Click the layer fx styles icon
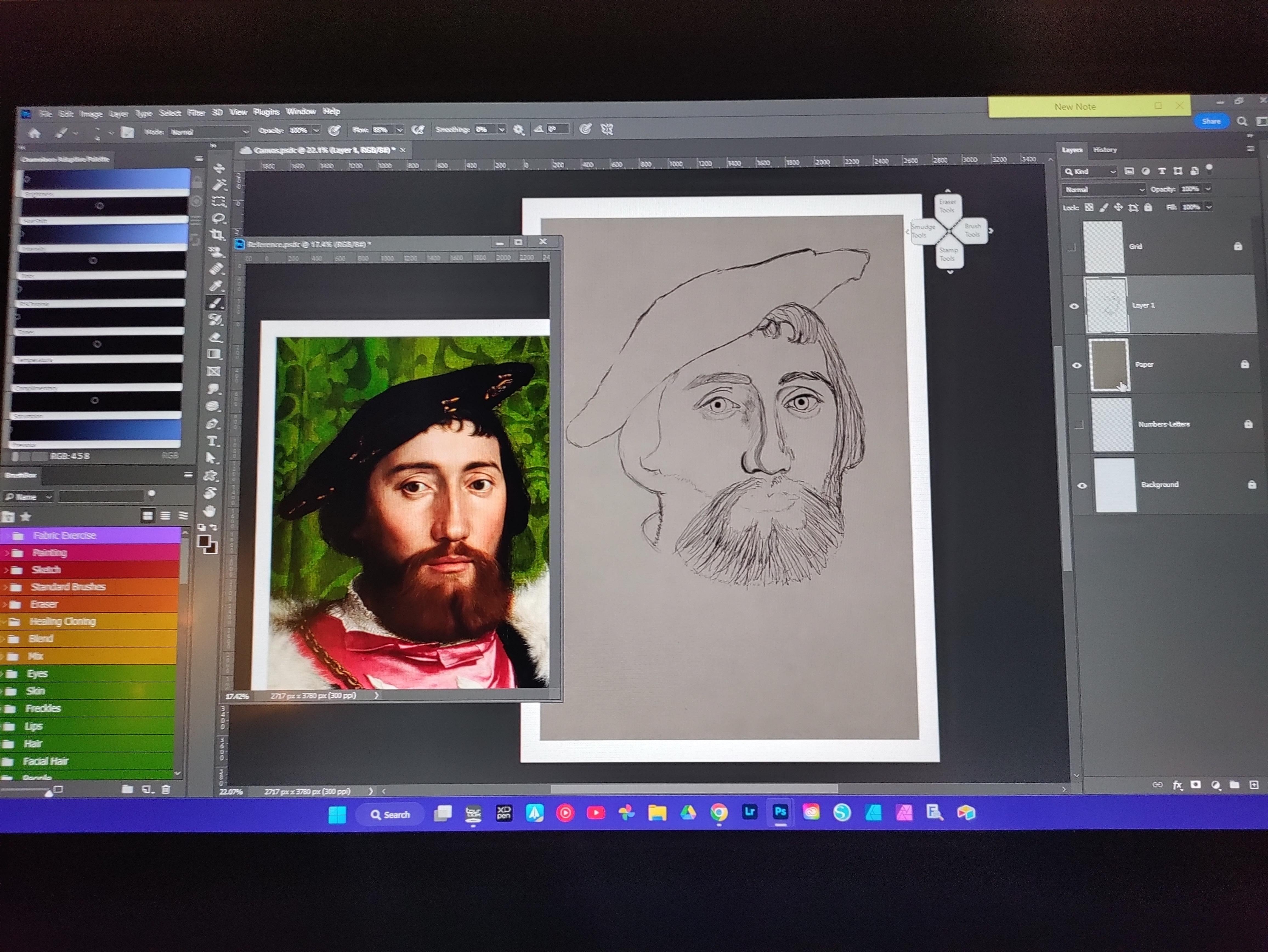Screen dimensions: 1268x952 point(1178,785)
